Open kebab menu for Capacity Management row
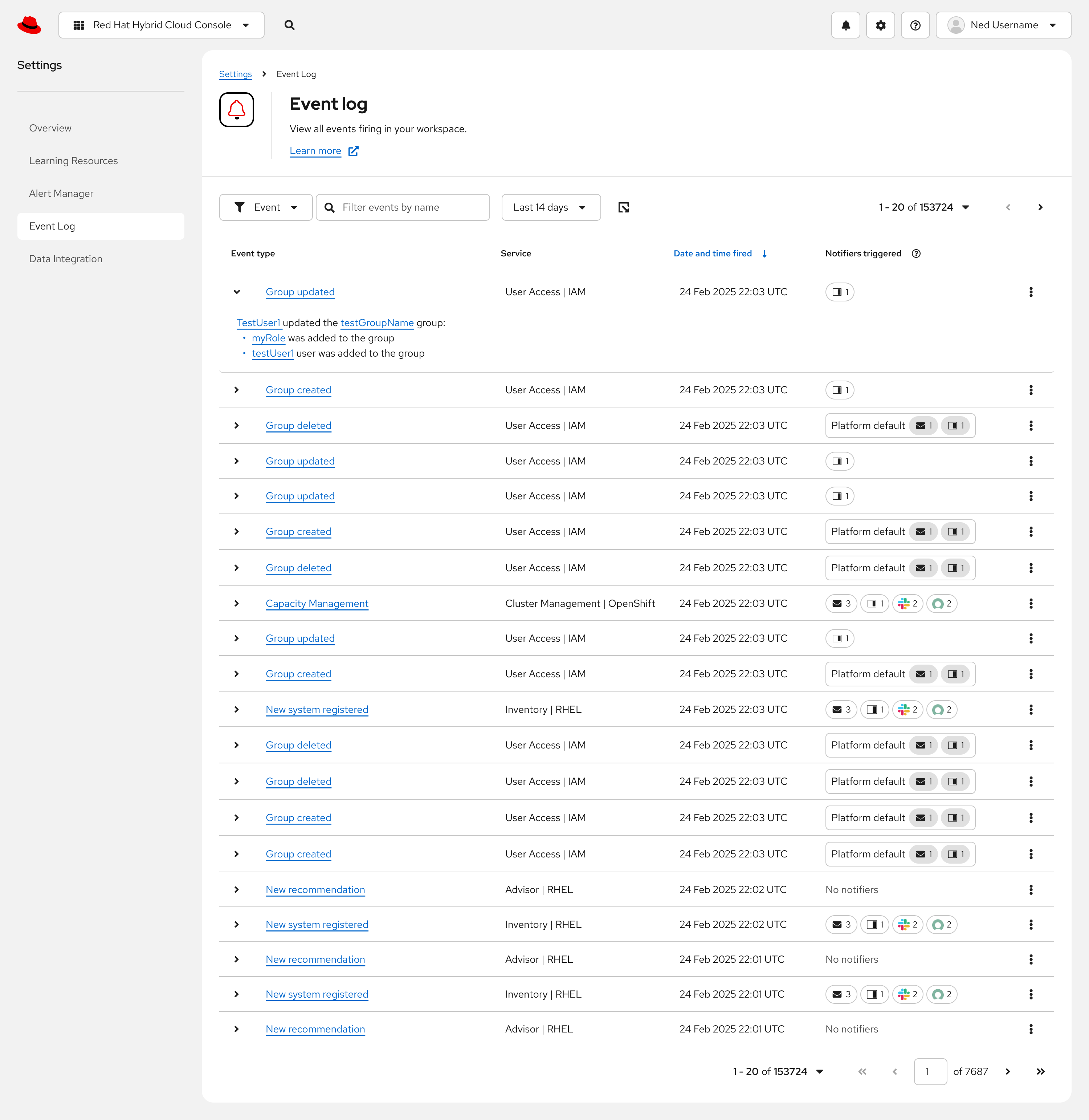 pyautogui.click(x=1031, y=603)
